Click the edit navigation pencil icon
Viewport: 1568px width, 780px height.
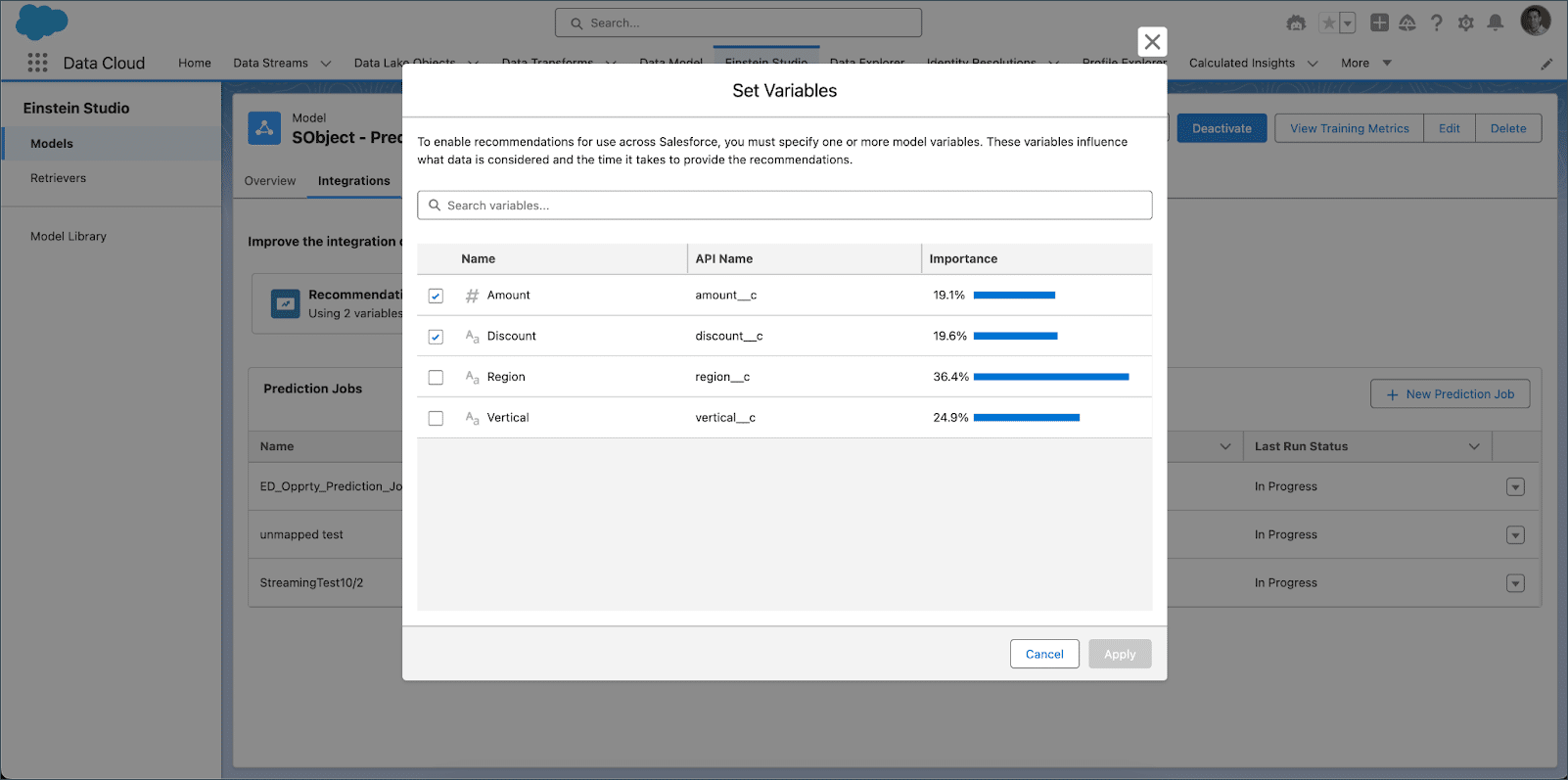pyautogui.click(x=1546, y=64)
